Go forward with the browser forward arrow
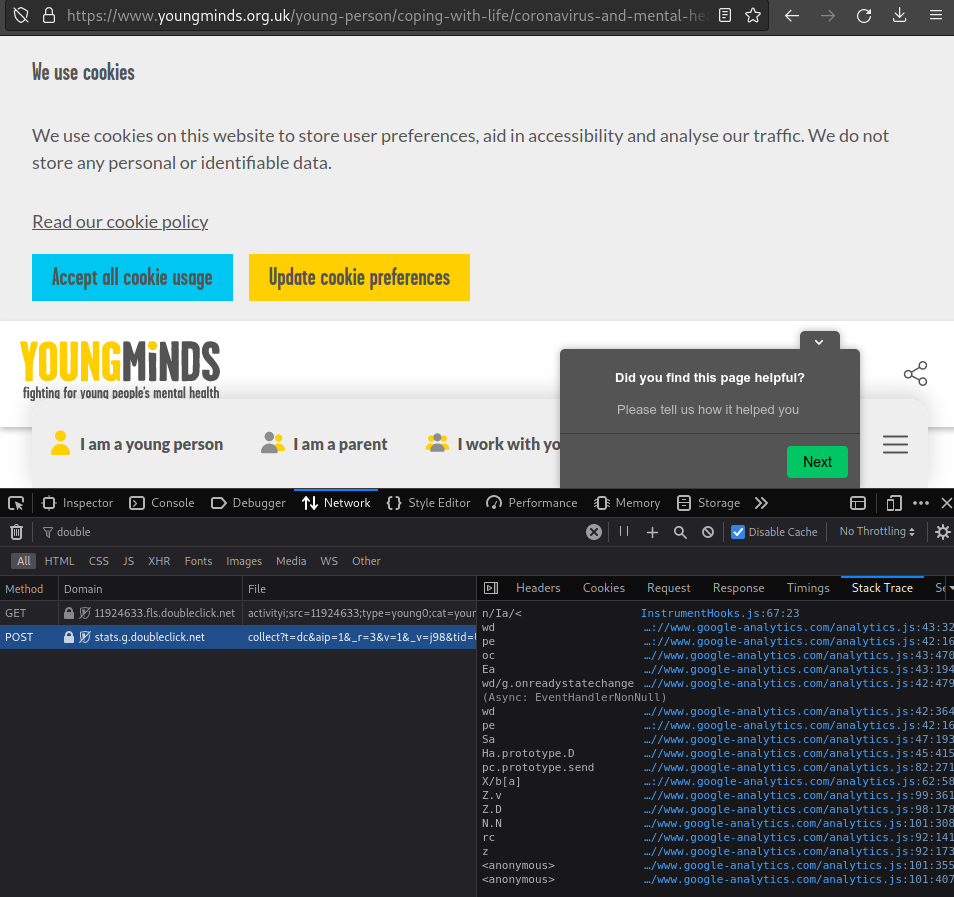 [x=827, y=16]
